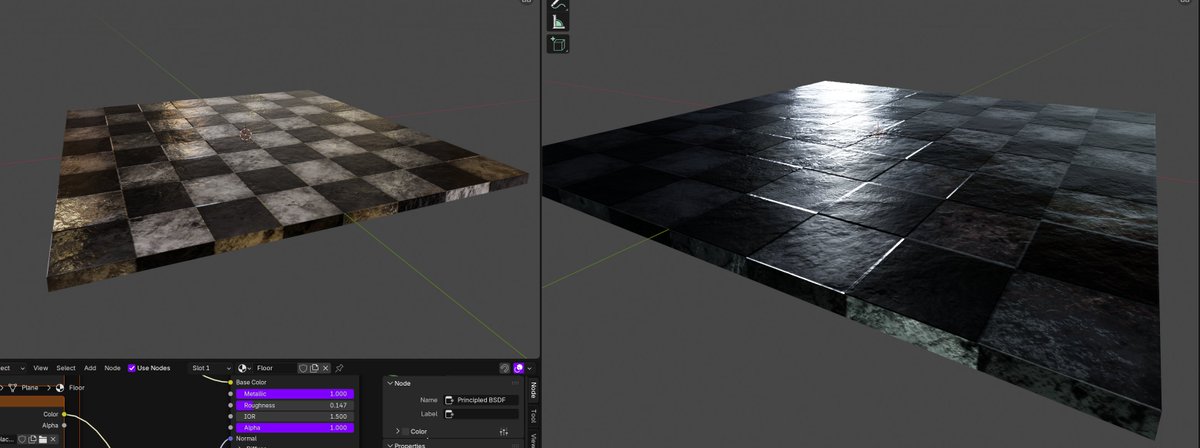The width and height of the screenshot is (1200, 448).
Task: Open the Select menu in node editor
Action: (66, 368)
